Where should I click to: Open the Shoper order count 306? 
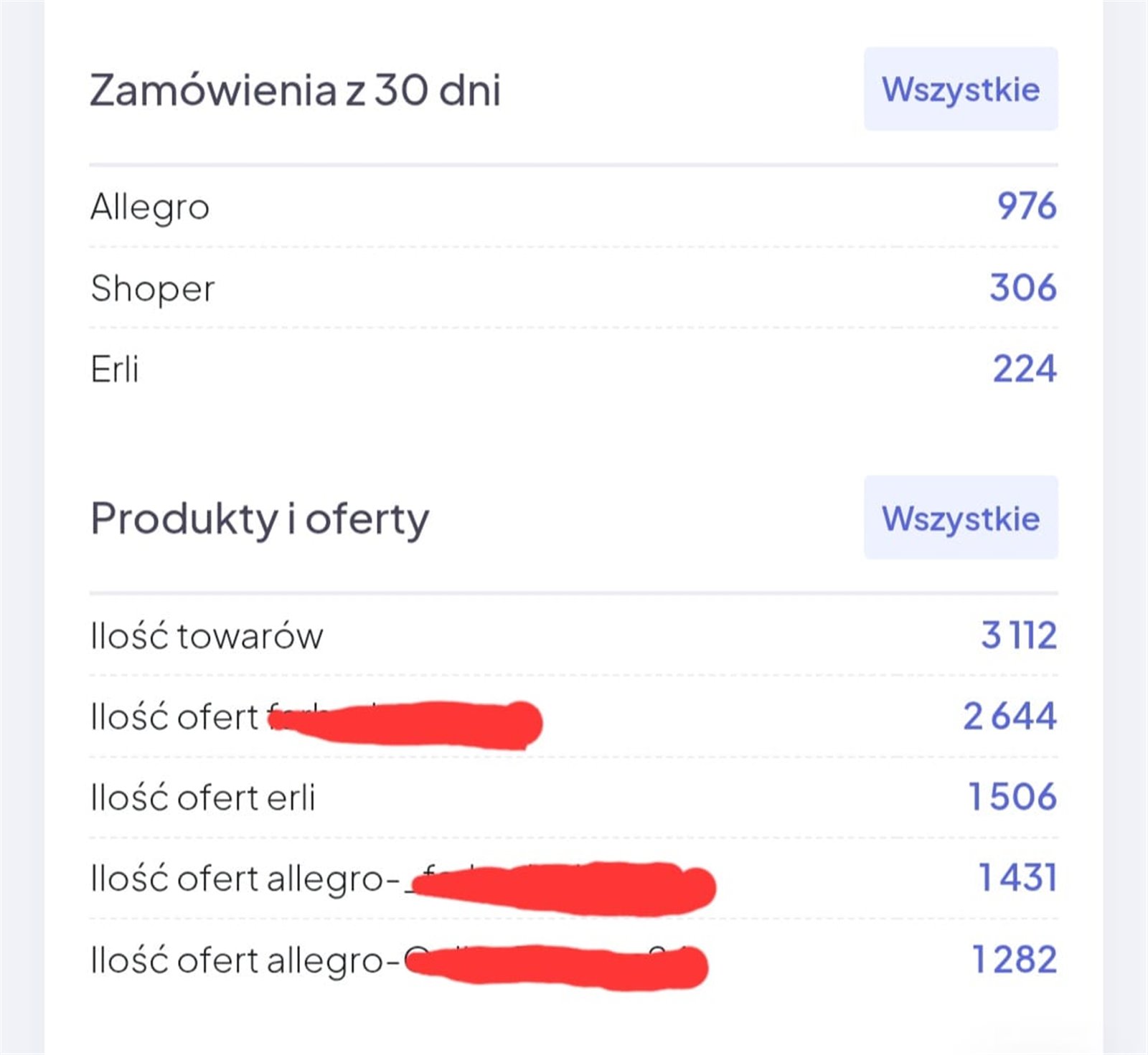tap(1023, 288)
